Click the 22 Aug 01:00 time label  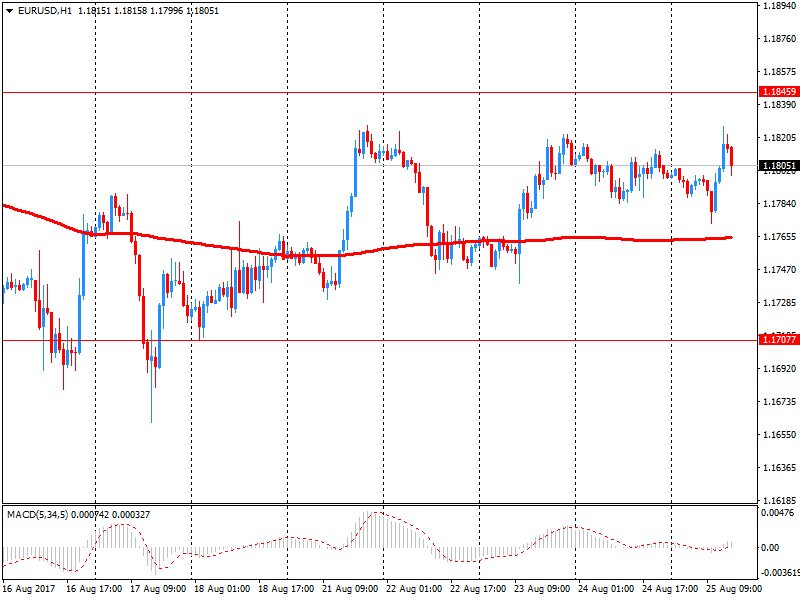pos(414,589)
